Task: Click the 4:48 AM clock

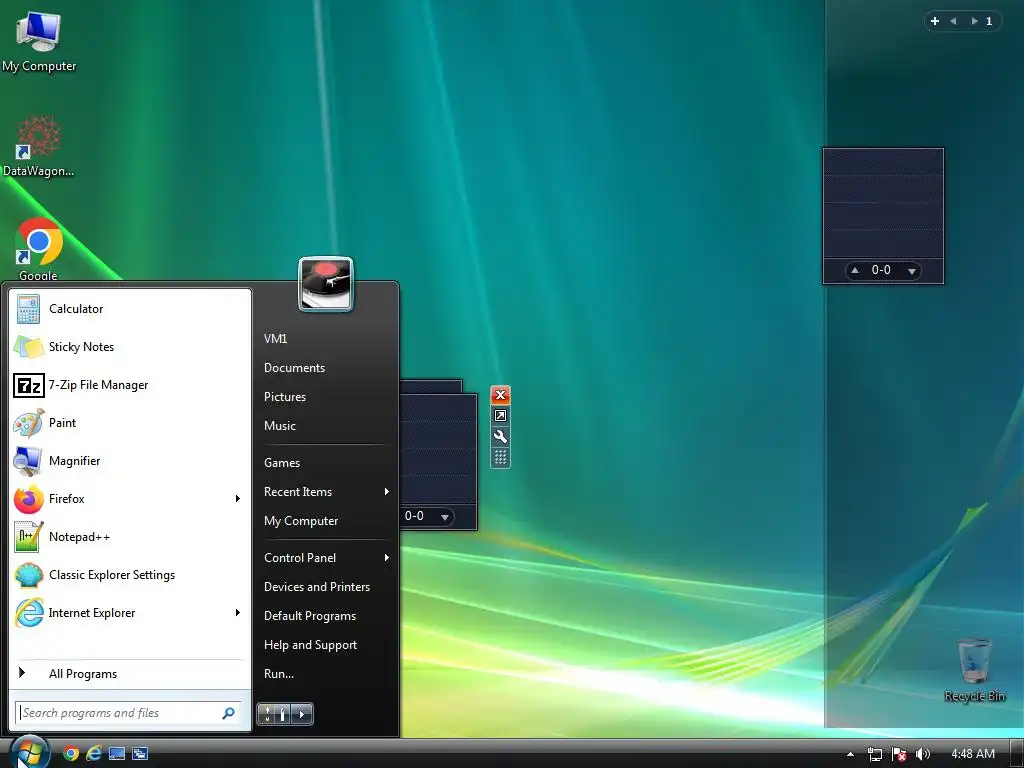Action: pyautogui.click(x=973, y=754)
